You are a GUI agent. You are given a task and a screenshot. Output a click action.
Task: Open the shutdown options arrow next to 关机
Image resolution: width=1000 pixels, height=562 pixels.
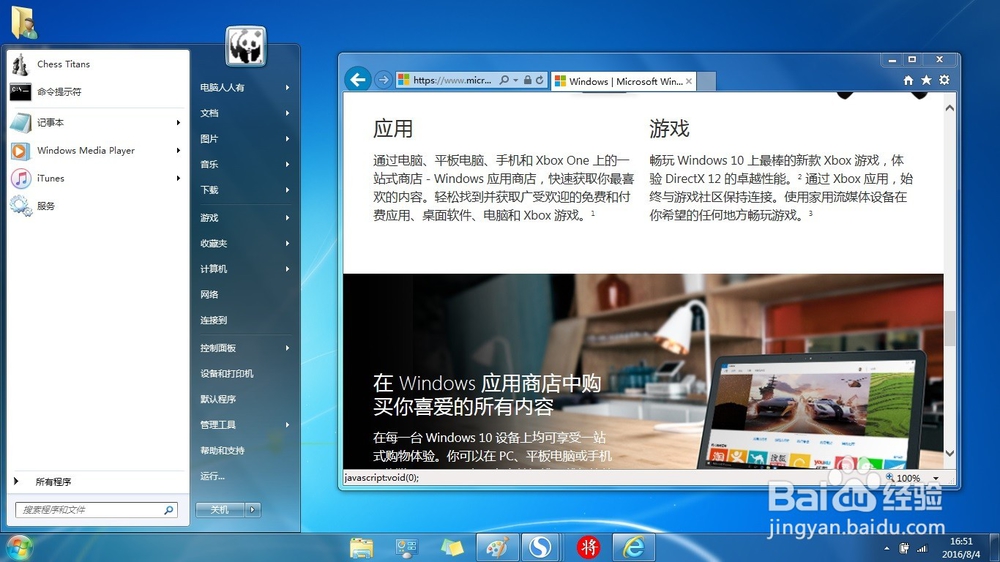point(253,510)
